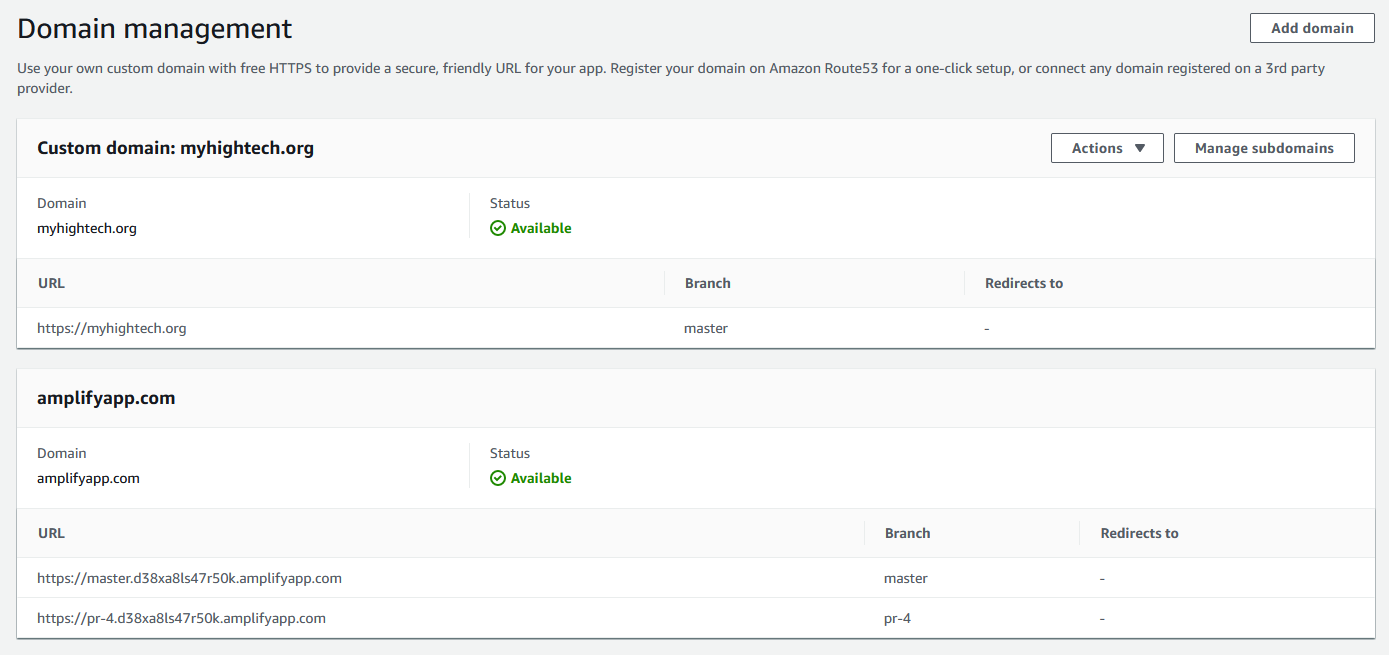Click the Redirects to header in the amplifyapp.com table
The width and height of the screenshot is (1389, 655).
[x=1140, y=533]
